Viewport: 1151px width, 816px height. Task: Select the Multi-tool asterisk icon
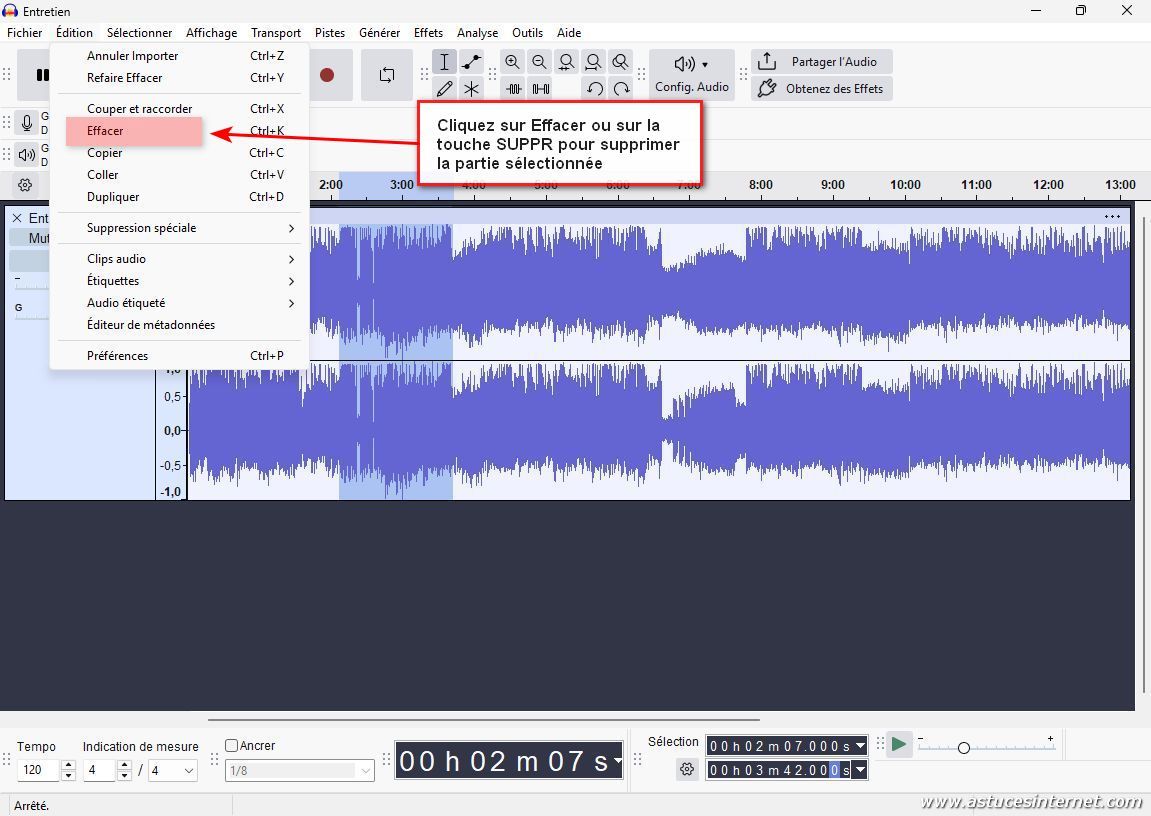pos(471,89)
